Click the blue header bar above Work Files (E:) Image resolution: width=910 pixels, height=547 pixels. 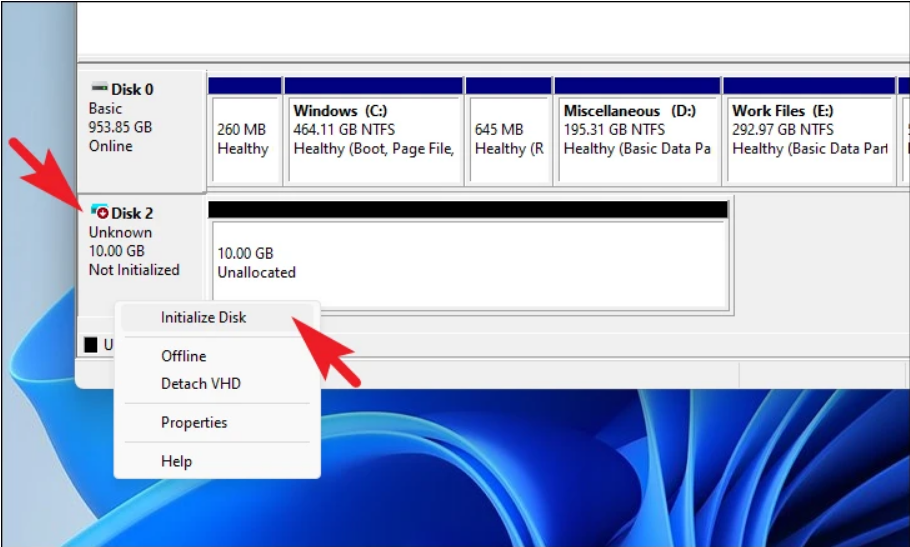point(808,86)
